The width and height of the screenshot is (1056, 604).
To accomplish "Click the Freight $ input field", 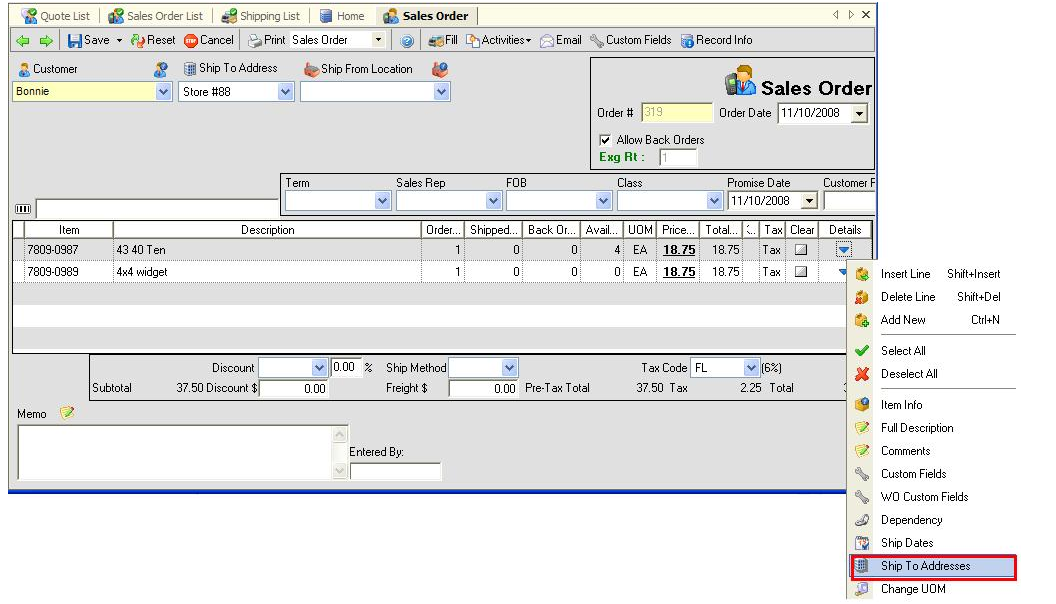I will (484, 389).
